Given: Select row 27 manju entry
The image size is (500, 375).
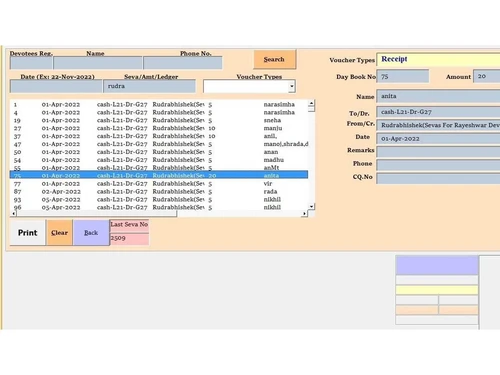Looking at the screenshot, I should (x=159, y=128).
